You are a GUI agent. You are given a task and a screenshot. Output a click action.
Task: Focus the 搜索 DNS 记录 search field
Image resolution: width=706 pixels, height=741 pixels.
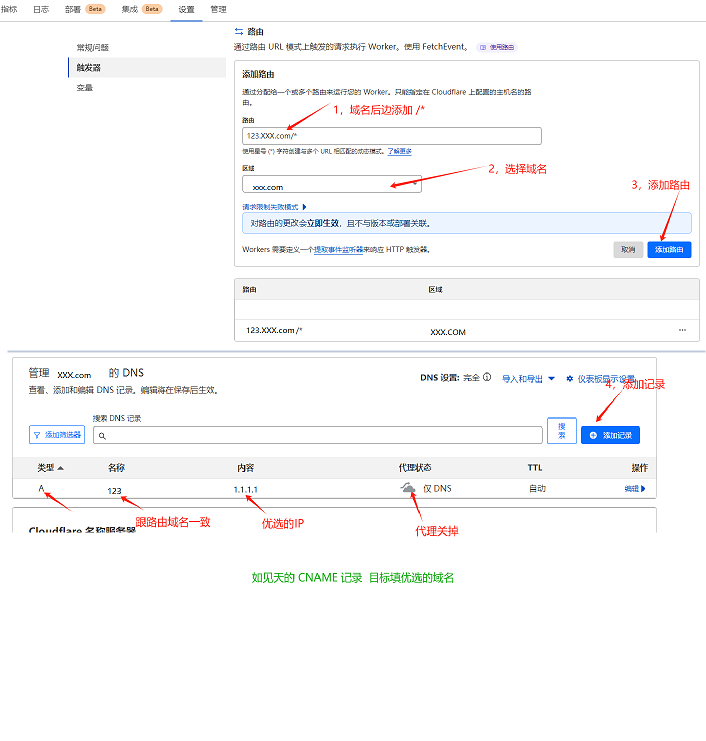point(318,435)
